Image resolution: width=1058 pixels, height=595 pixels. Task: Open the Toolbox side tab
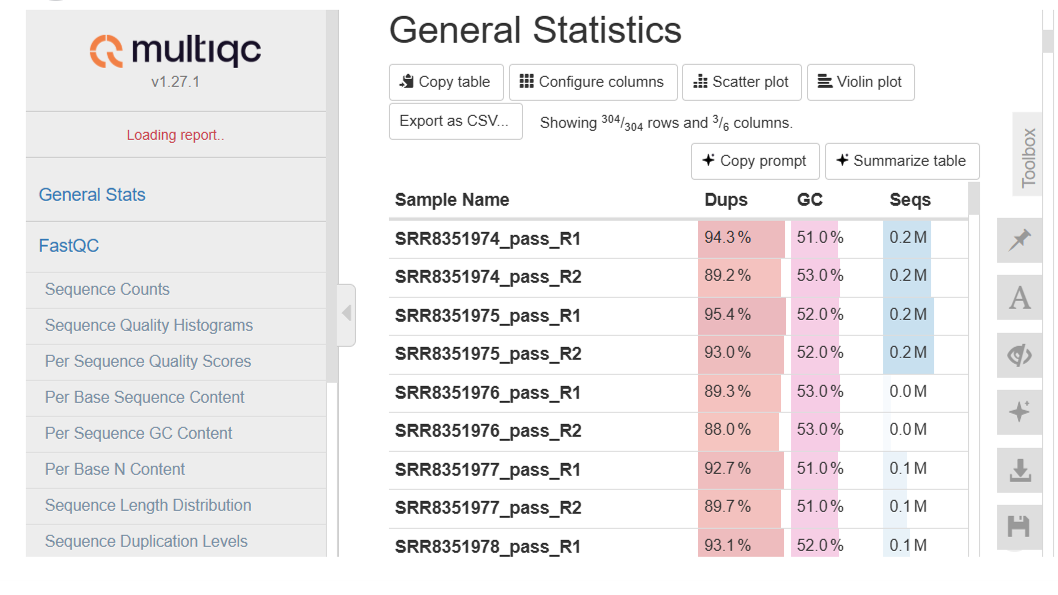pos(1028,158)
